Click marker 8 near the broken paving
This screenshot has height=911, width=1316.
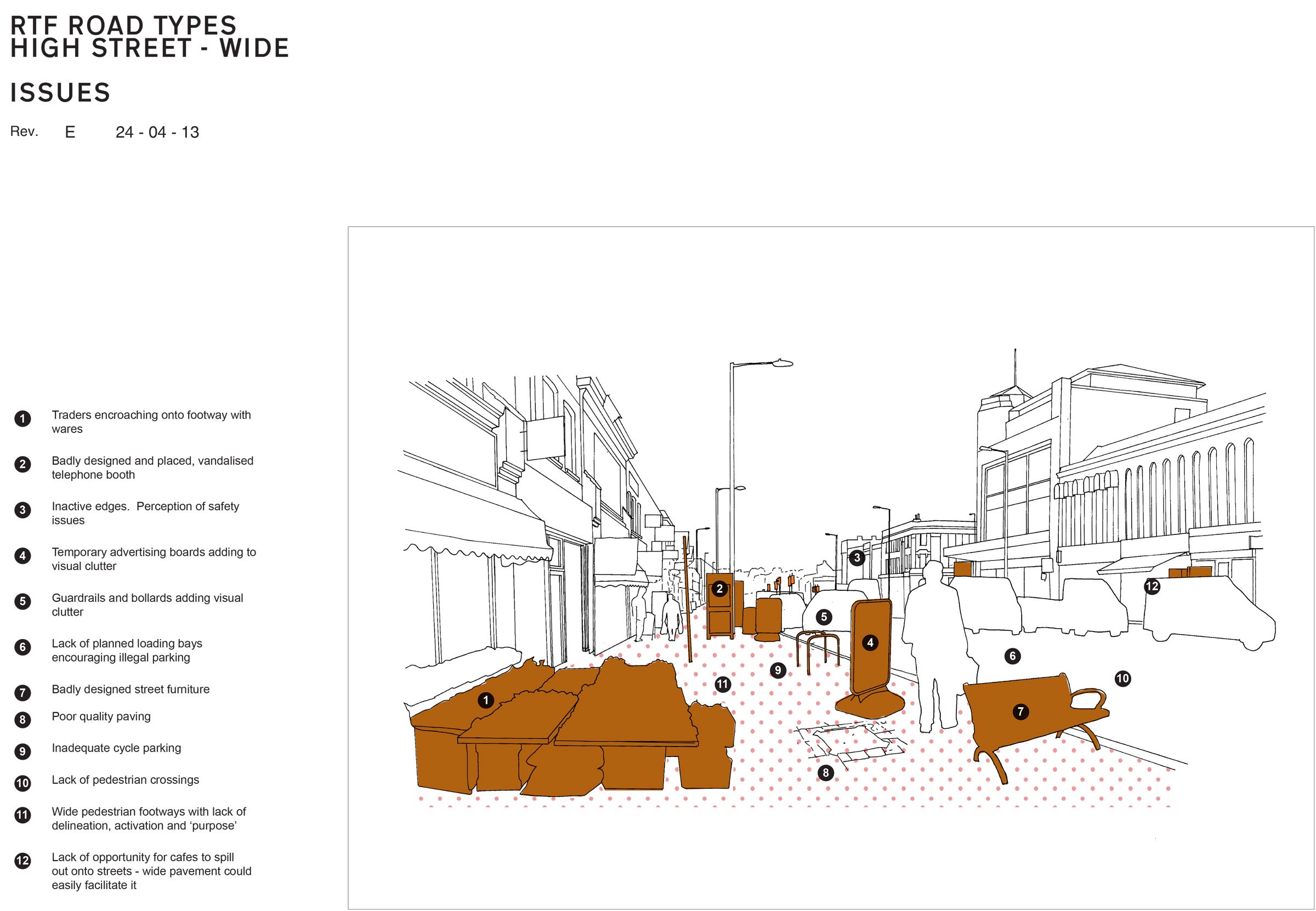826,773
